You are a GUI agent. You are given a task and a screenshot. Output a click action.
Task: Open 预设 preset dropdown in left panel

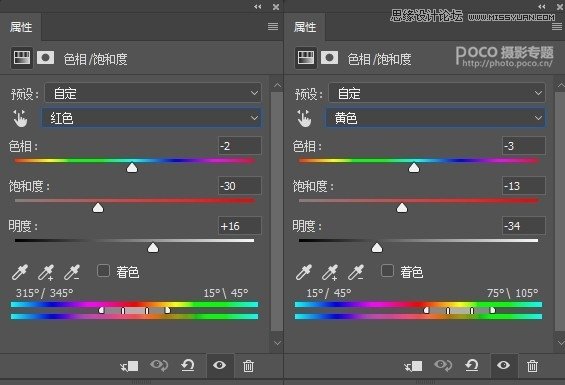coord(153,93)
